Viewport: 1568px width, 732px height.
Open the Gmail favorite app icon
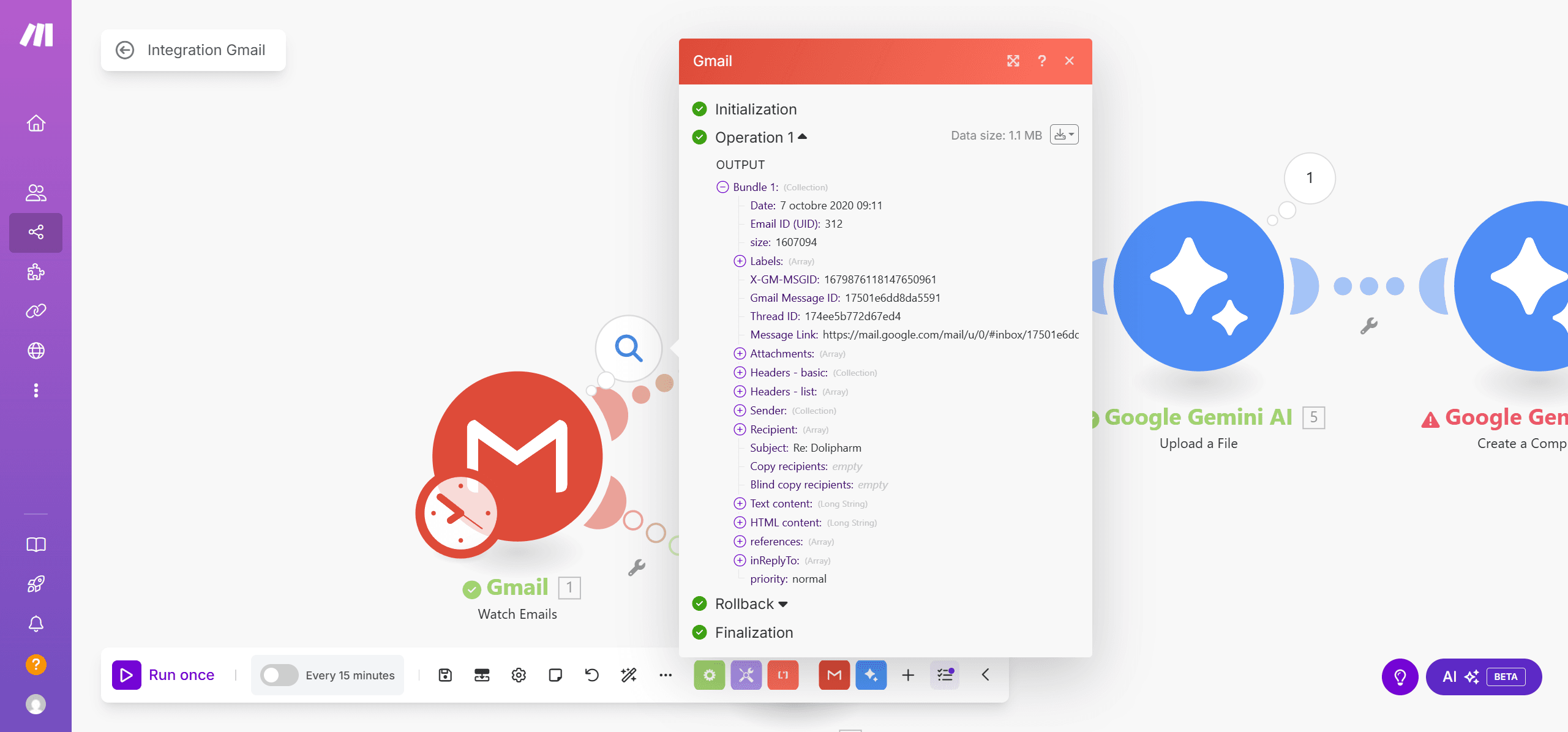point(834,675)
